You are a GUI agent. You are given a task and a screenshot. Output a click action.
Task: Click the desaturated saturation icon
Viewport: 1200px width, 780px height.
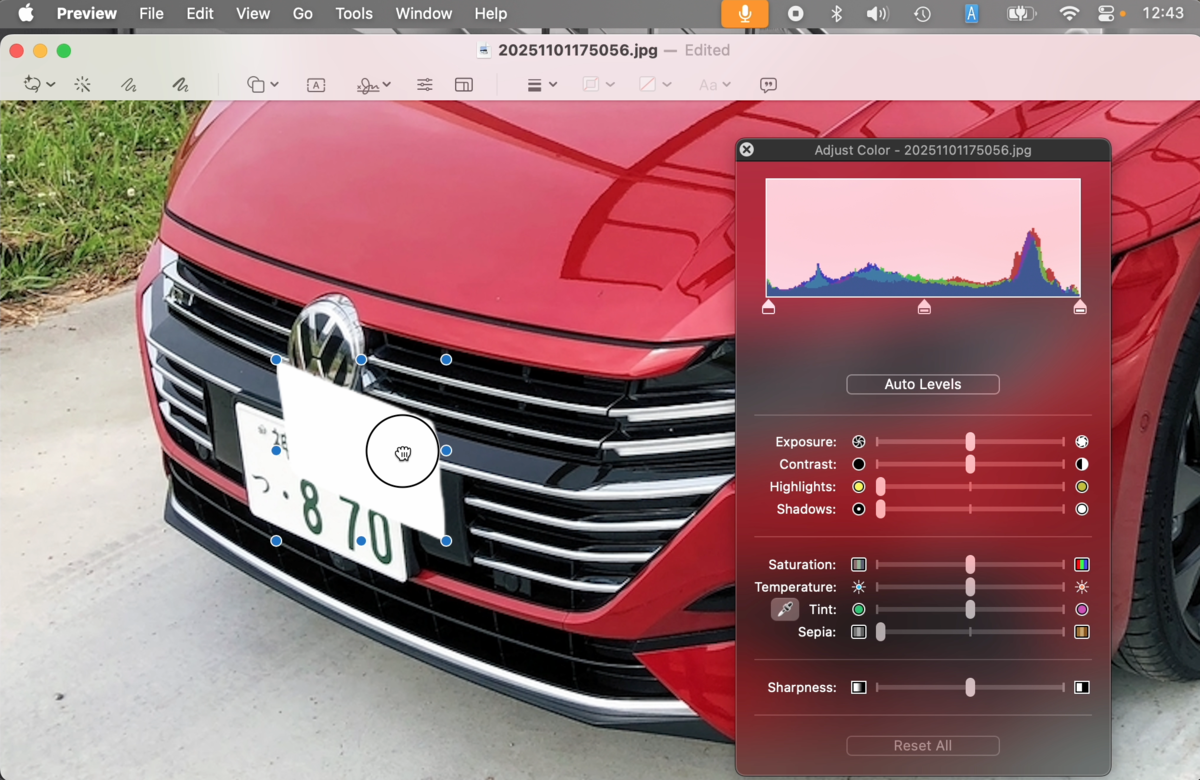[x=858, y=565]
